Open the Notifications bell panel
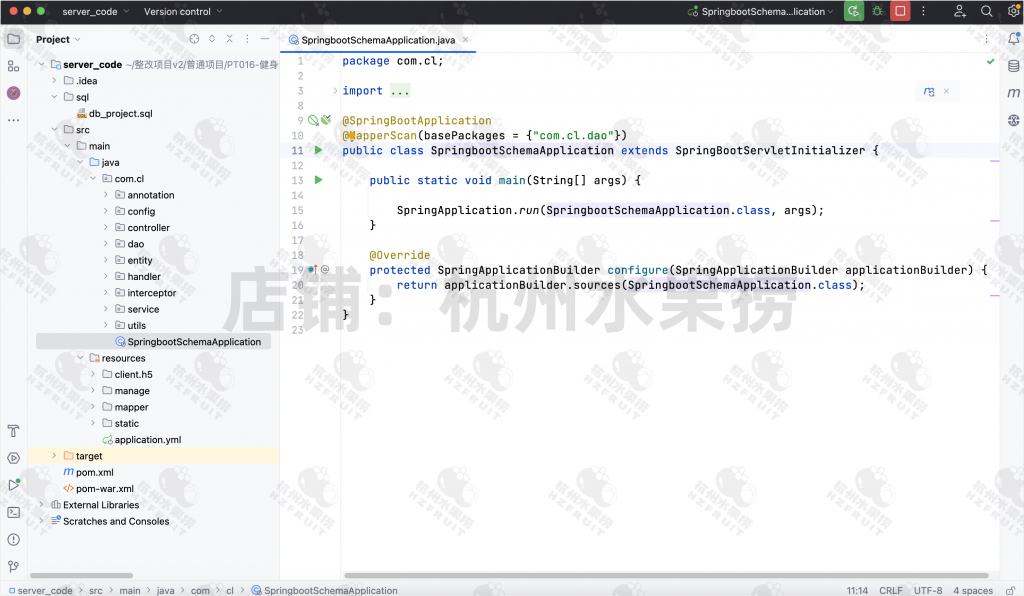Screen dimensions: 1024x596 click(1013, 39)
